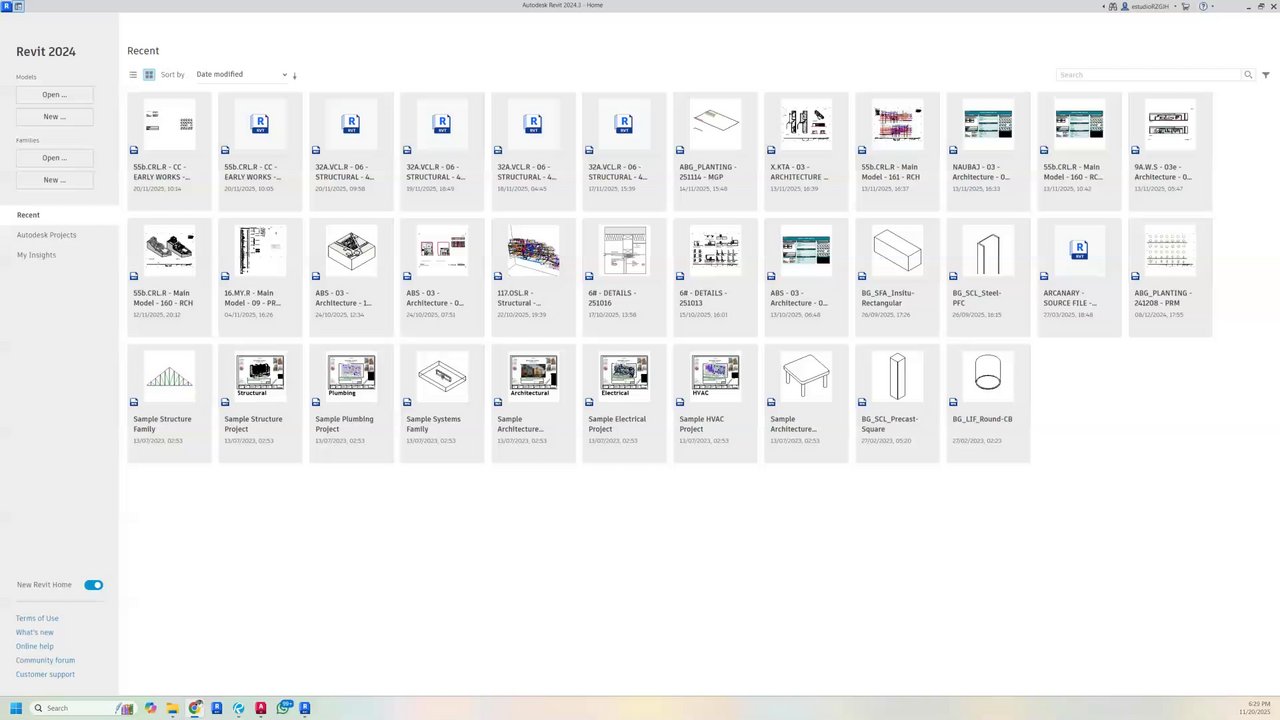Click New under Models
The height and width of the screenshot is (720, 1280).
(x=55, y=117)
